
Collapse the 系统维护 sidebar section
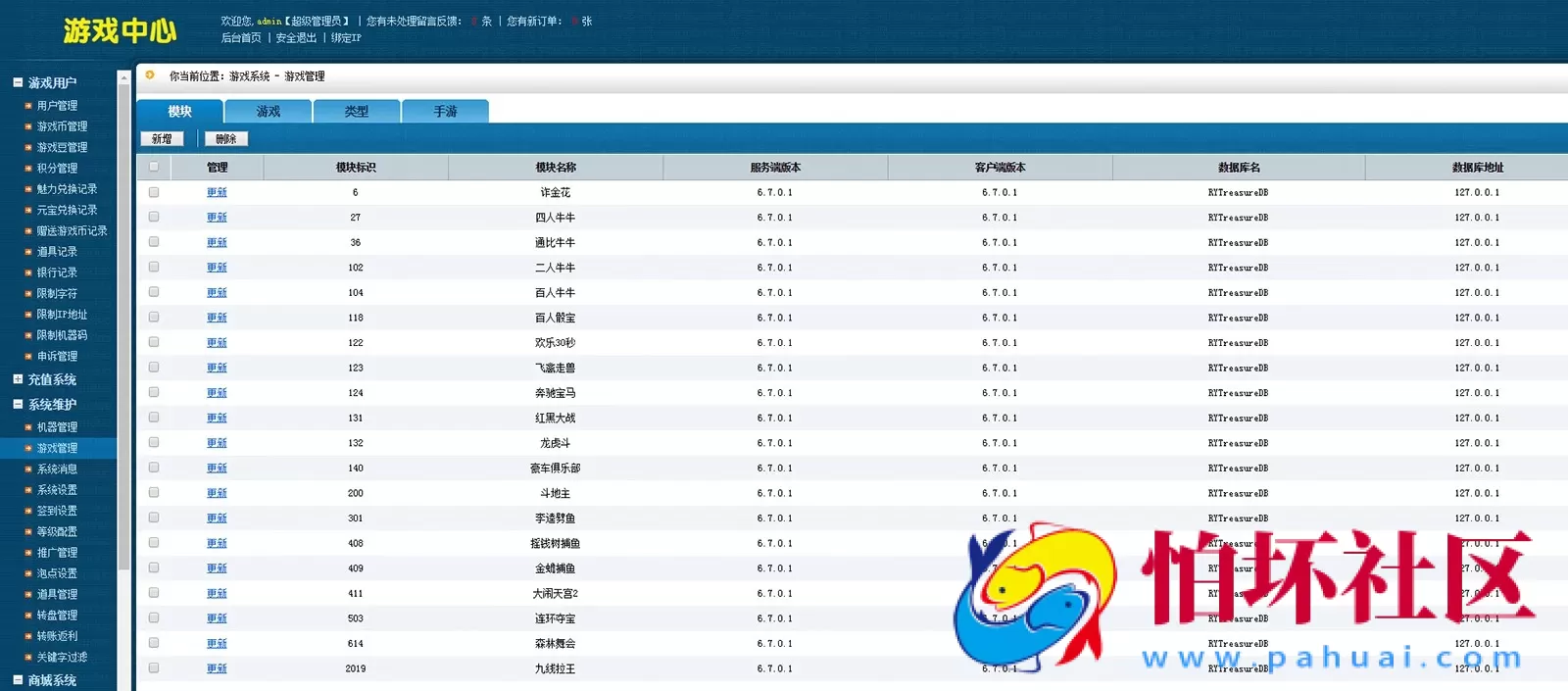click(18, 404)
